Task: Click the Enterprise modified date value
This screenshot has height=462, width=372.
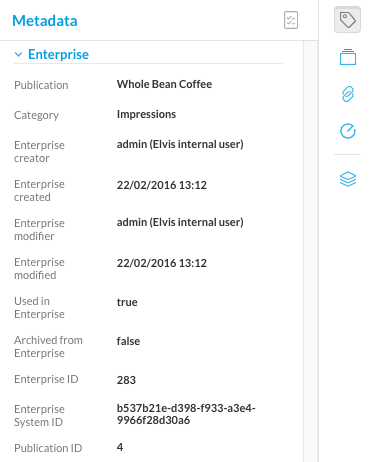Action: click(x=162, y=263)
